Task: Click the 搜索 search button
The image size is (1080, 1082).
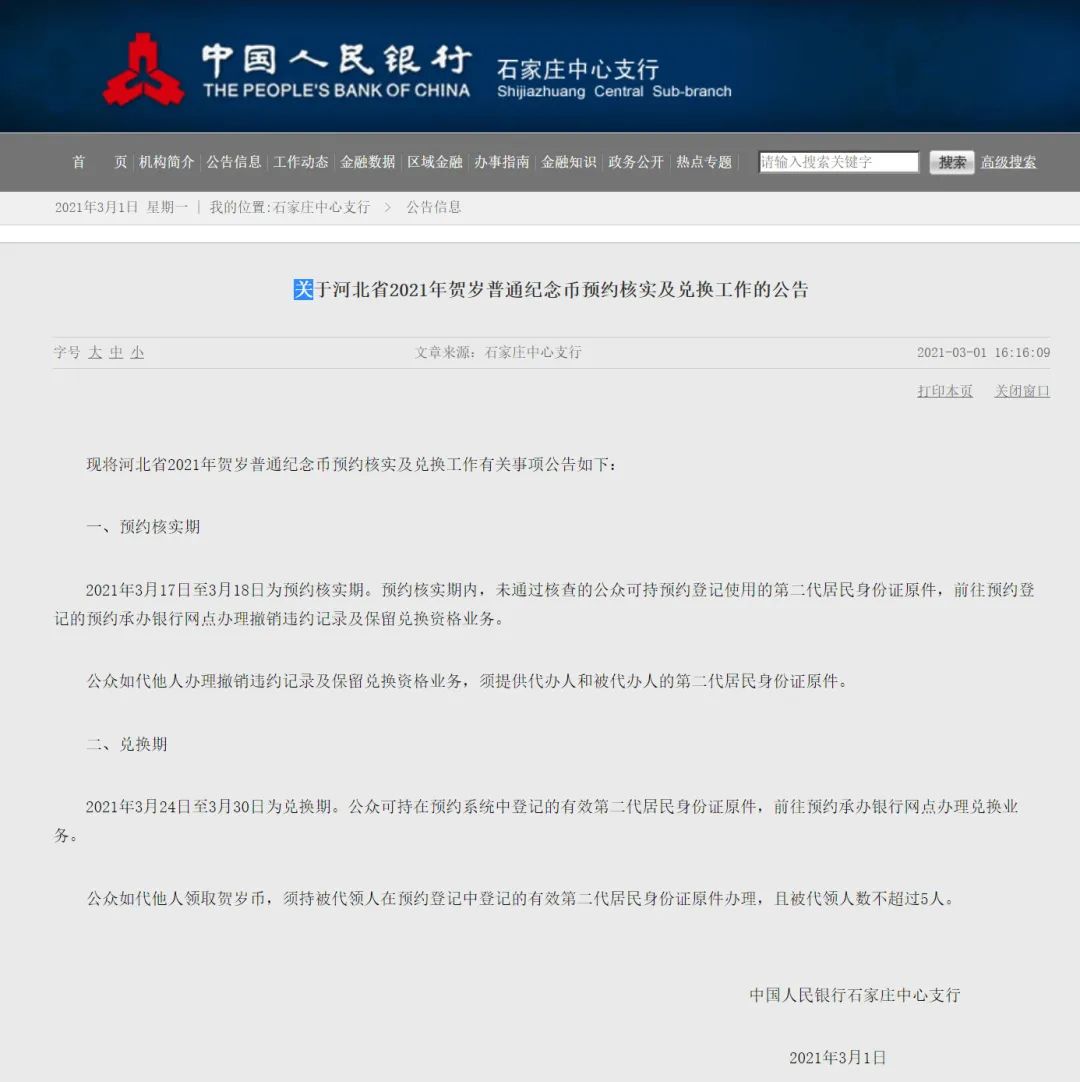Action: pos(952,162)
